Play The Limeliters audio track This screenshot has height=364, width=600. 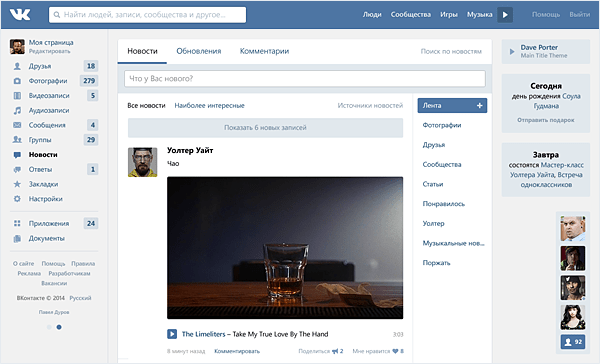(x=172, y=334)
